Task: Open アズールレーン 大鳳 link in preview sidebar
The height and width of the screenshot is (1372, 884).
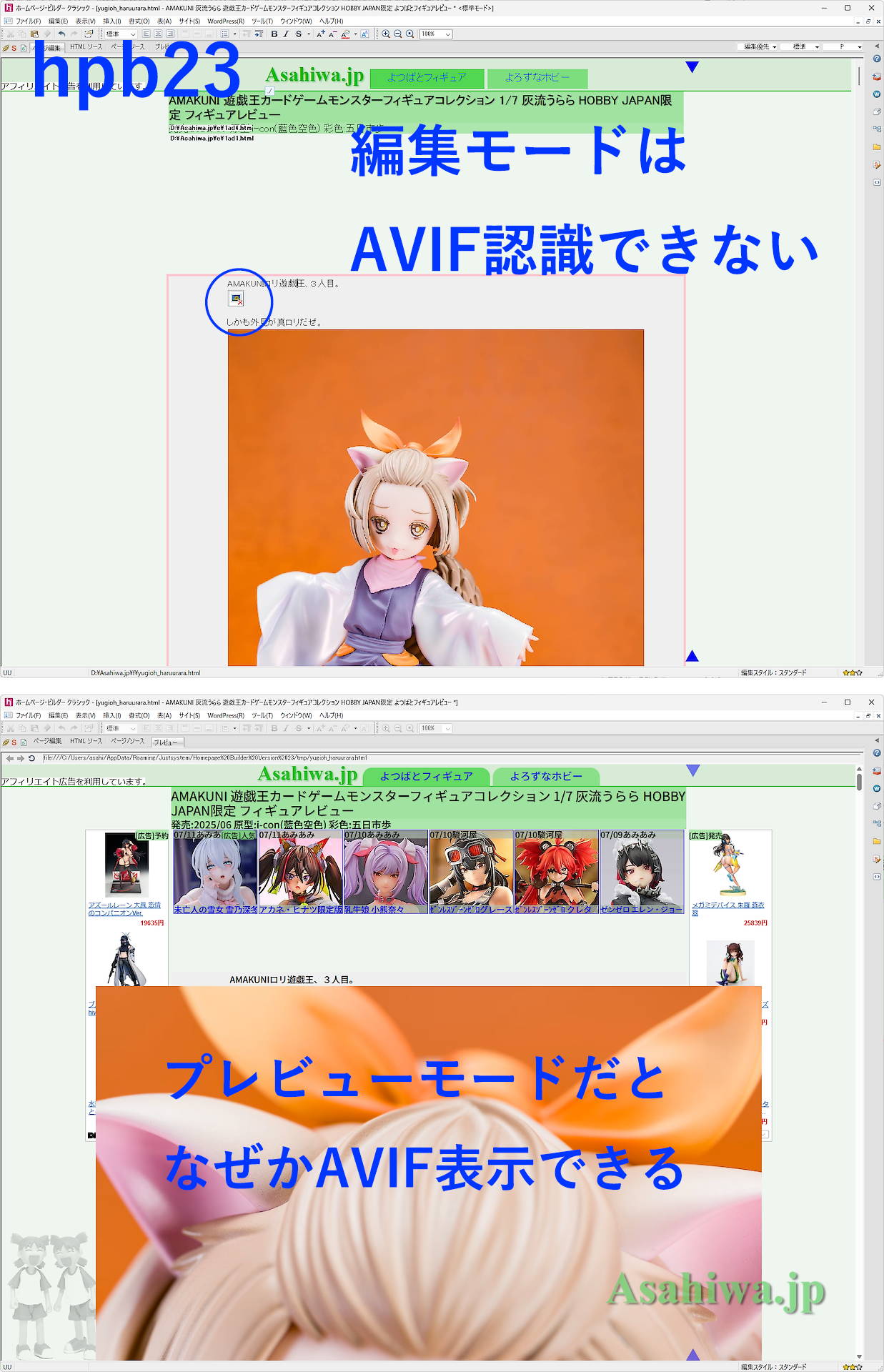Action: click(124, 908)
